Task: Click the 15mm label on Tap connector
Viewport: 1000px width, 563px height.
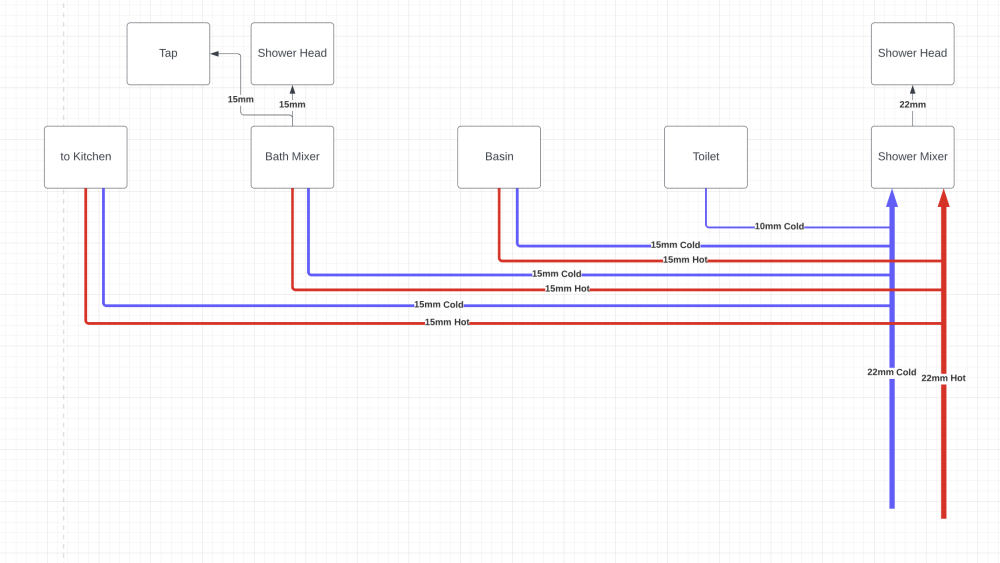Action: pyautogui.click(x=240, y=99)
